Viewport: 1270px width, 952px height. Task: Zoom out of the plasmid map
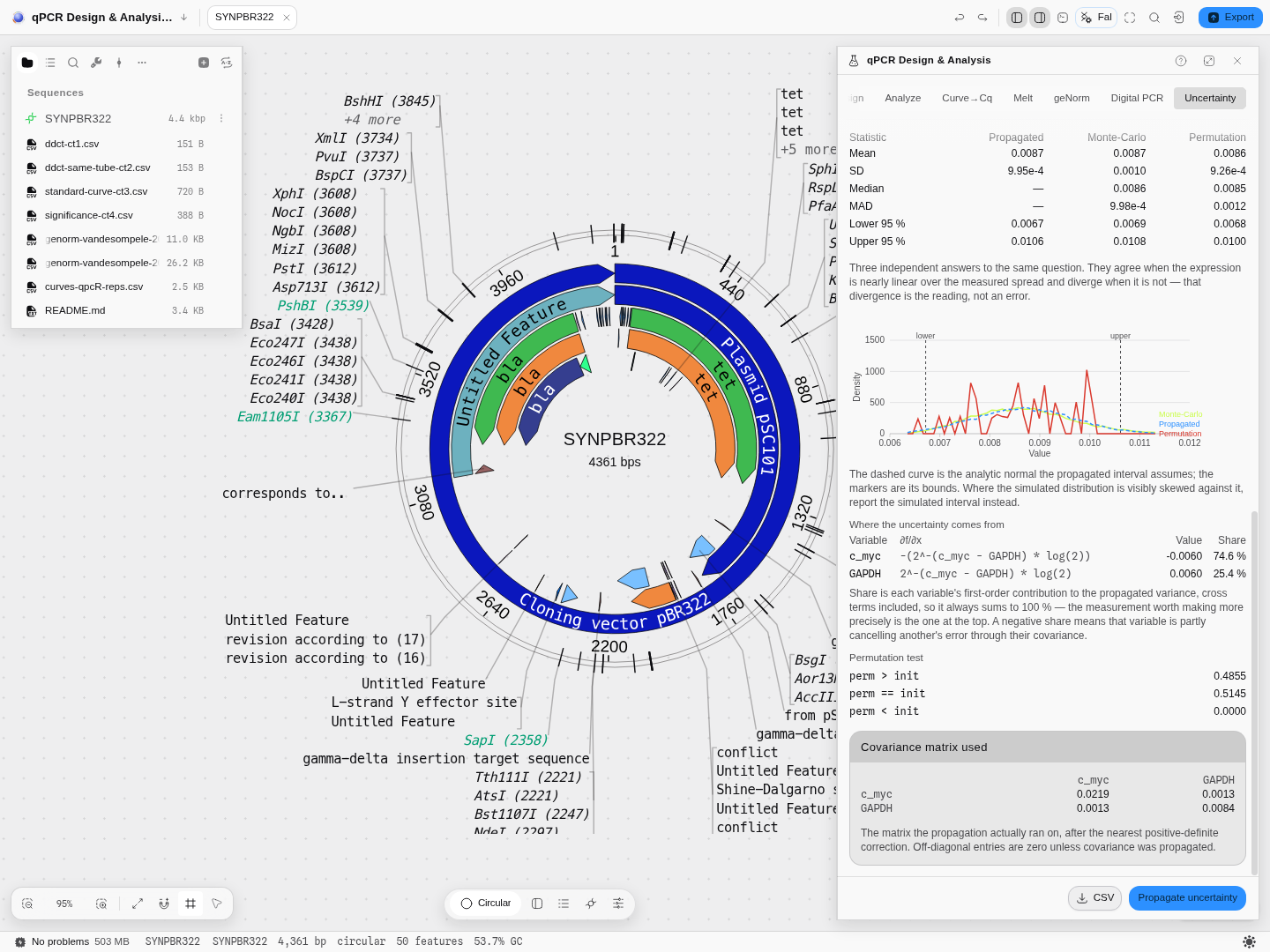click(27, 904)
